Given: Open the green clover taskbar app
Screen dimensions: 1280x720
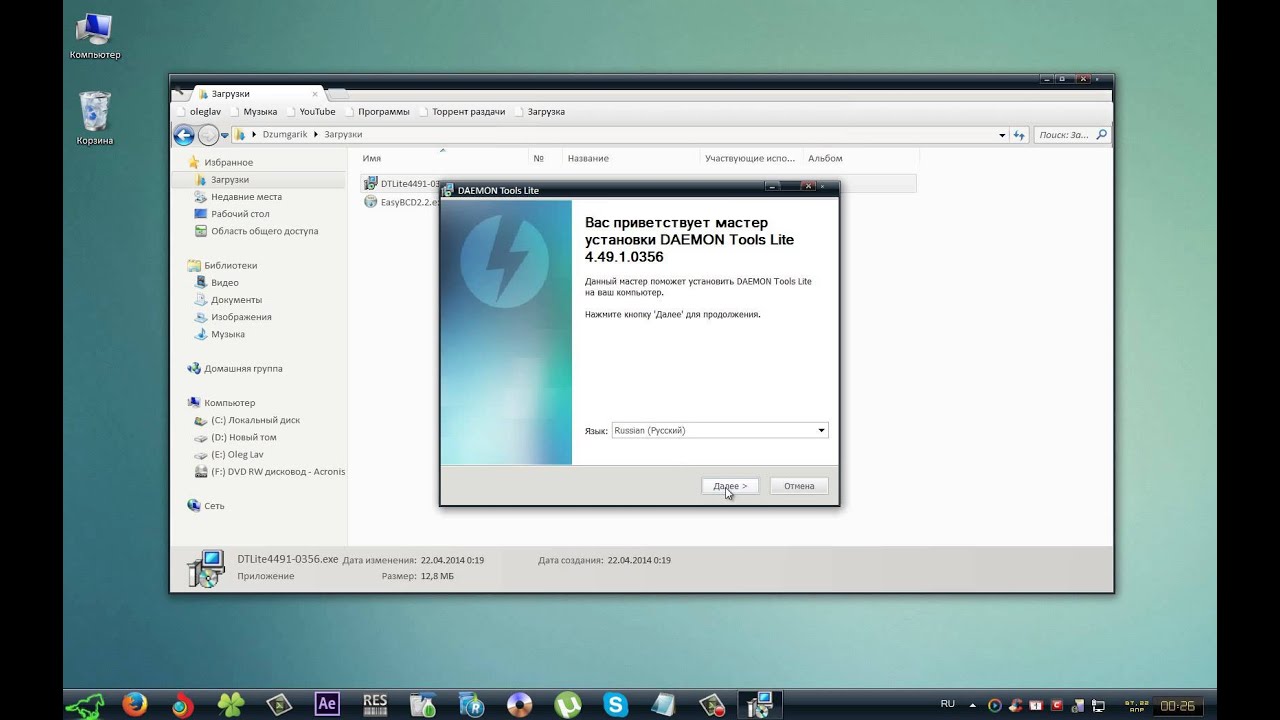Looking at the screenshot, I should (231, 704).
